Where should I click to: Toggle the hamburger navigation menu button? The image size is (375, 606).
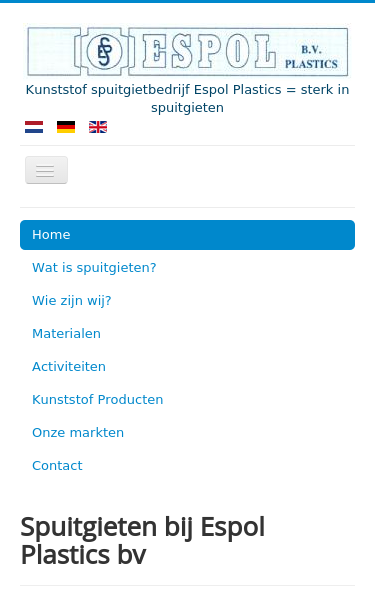[46, 170]
